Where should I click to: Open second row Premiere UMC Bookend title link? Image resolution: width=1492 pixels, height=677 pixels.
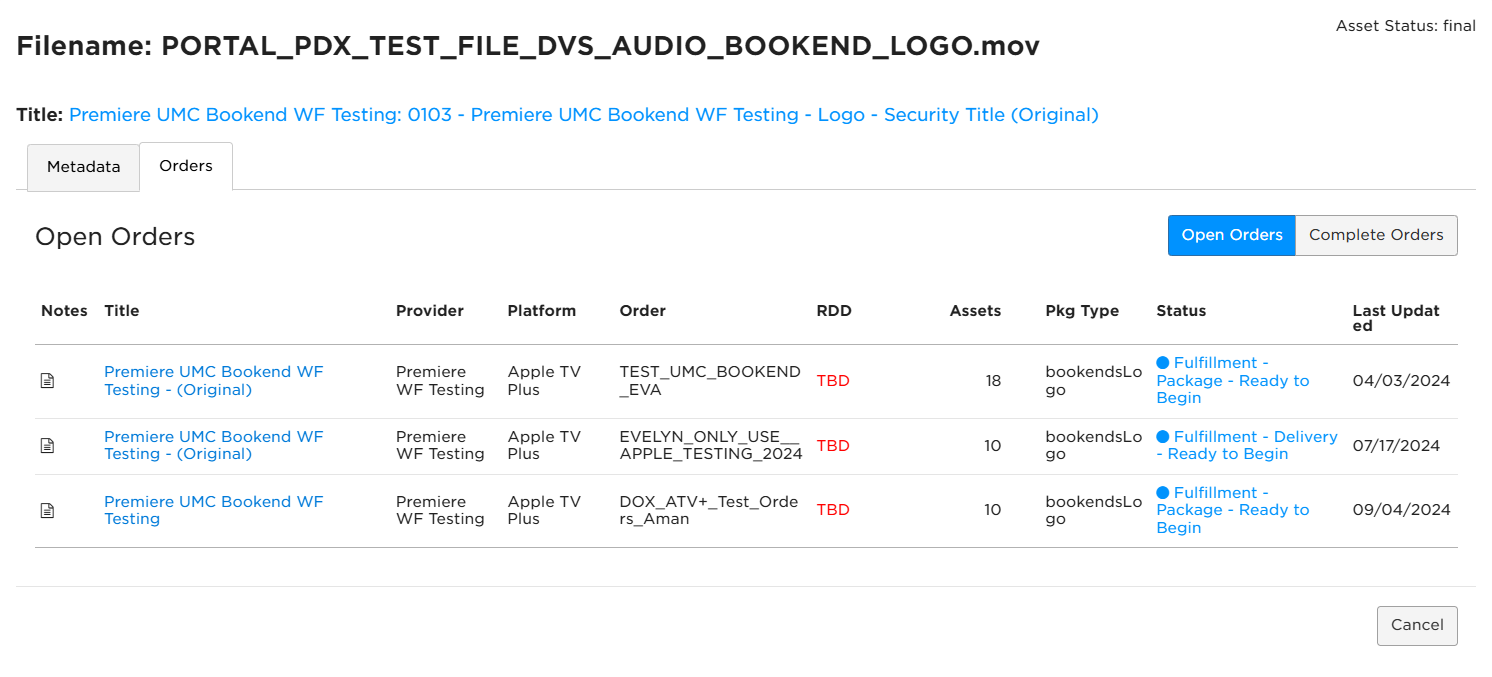(x=214, y=446)
